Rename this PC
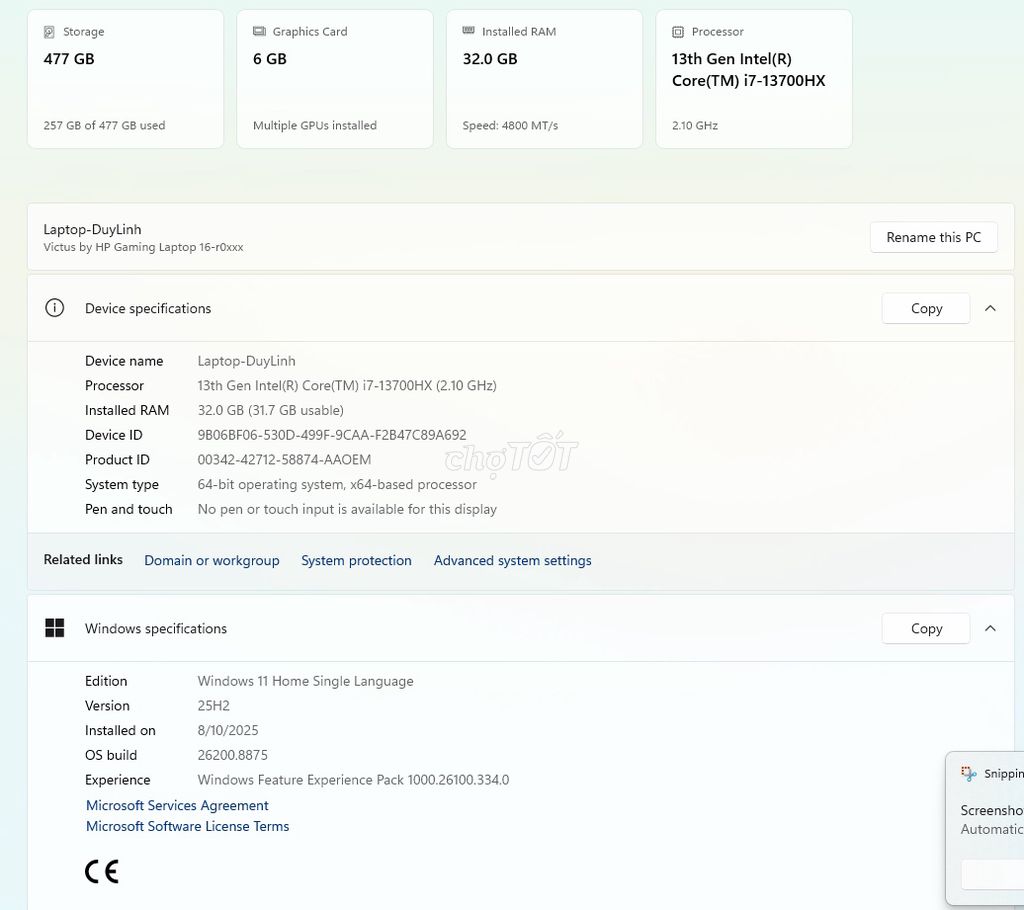Screen dimensions: 1024x910 [933, 237]
